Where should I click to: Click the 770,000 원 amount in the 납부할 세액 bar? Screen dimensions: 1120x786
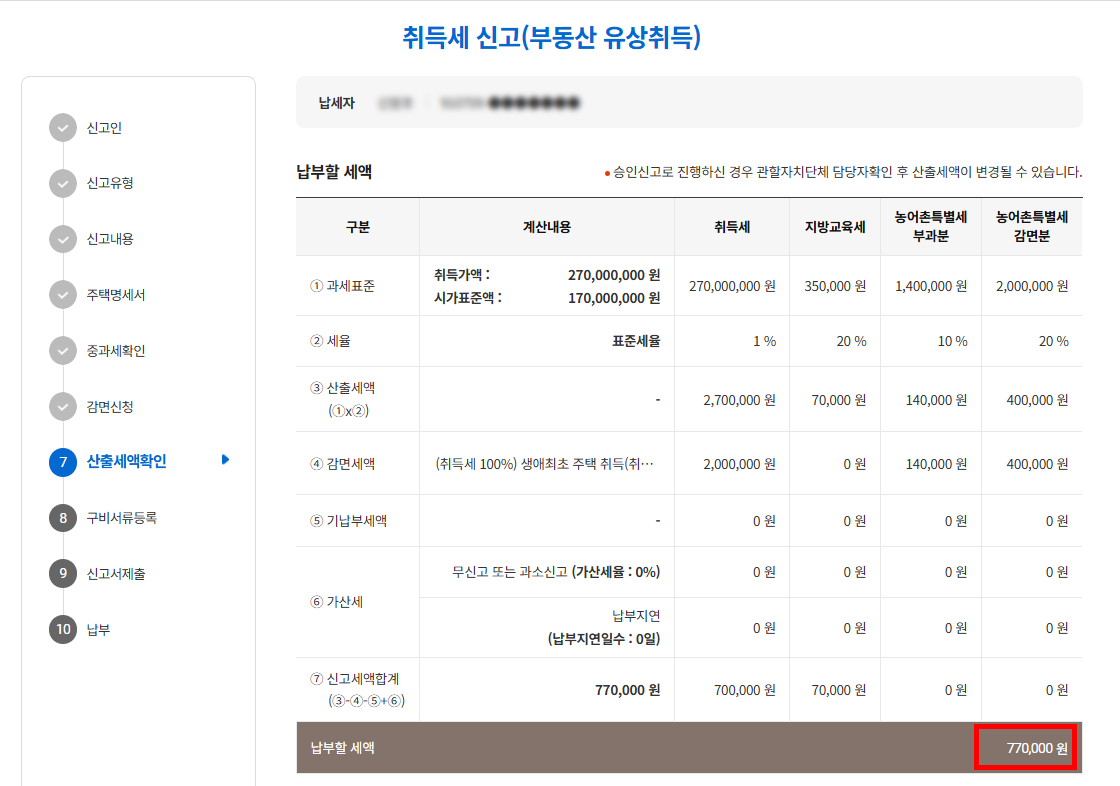(x=1024, y=748)
